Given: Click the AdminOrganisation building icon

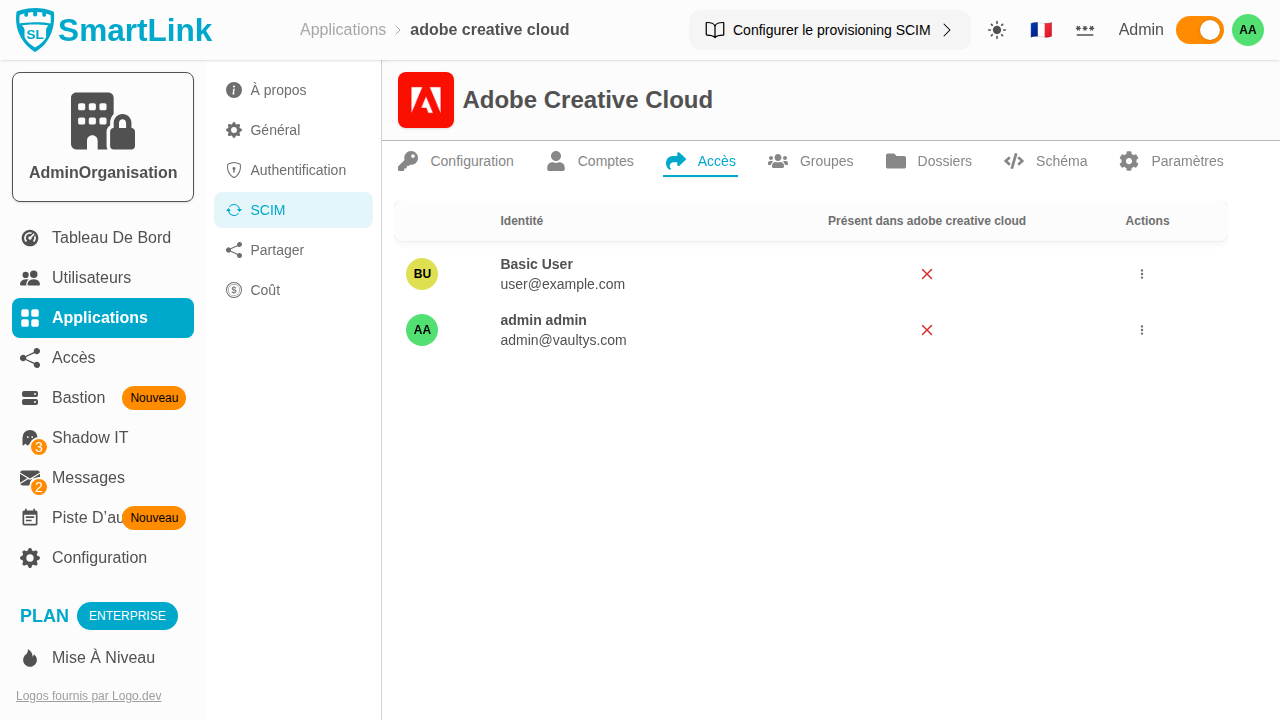Looking at the screenshot, I should (x=103, y=121).
